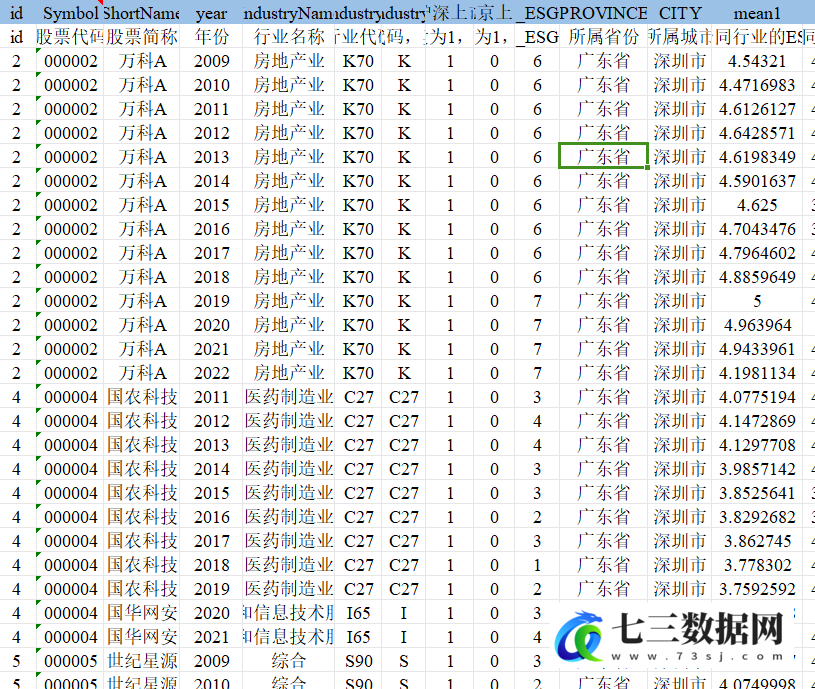The width and height of the screenshot is (815, 689).
Task: Select id cell 4 in 2019 row
Action: [17, 589]
